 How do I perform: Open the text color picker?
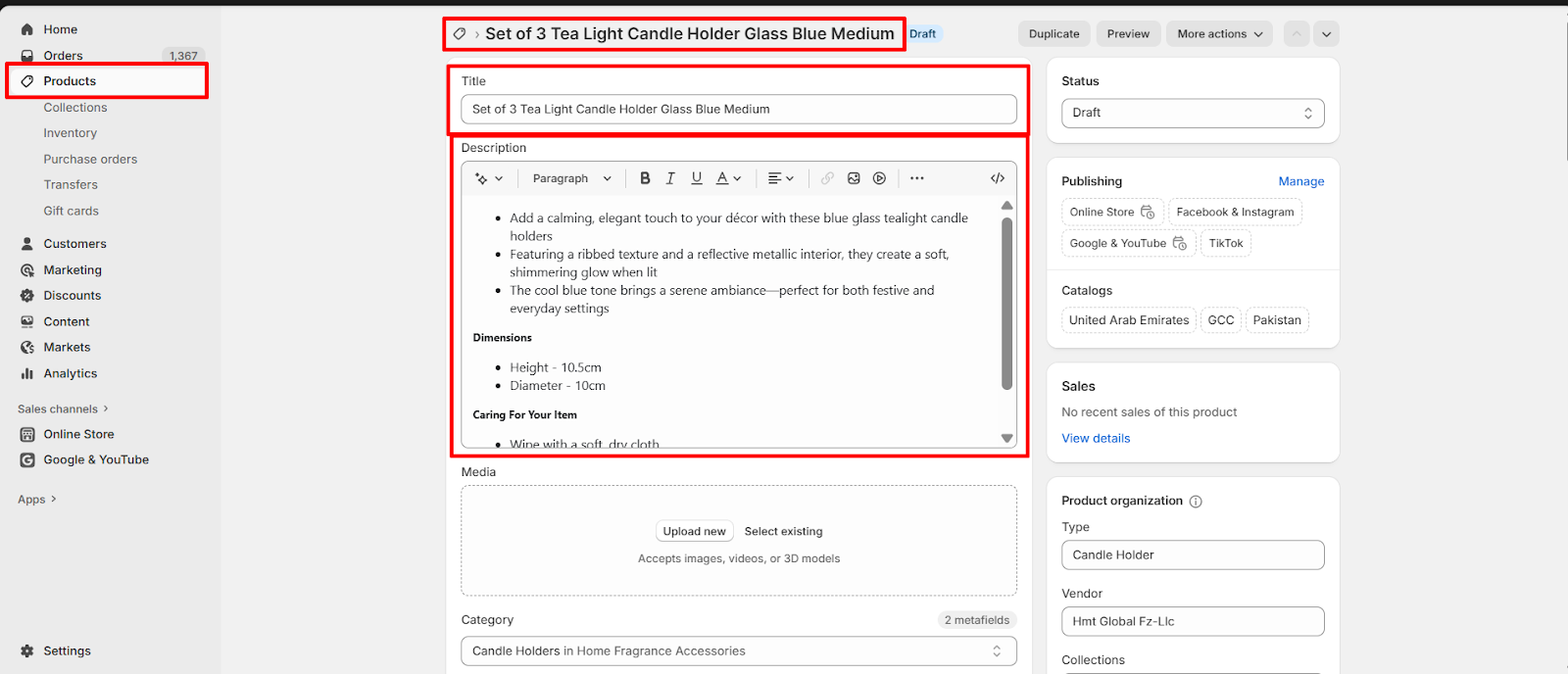coord(728,178)
